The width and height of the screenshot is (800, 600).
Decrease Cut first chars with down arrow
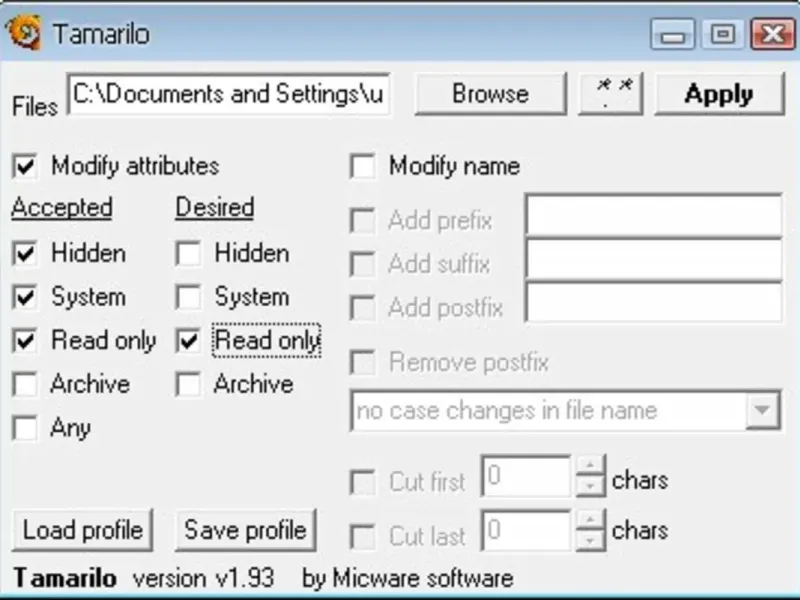pyautogui.click(x=590, y=487)
